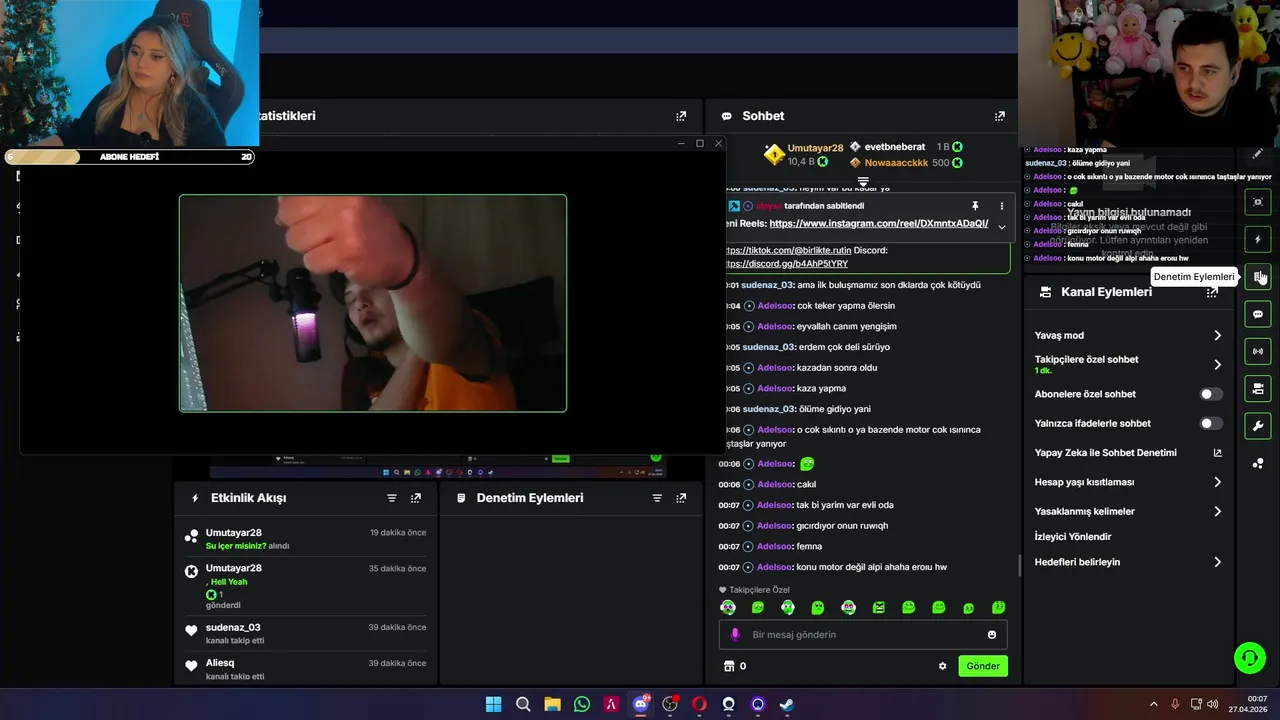This screenshot has height=720, width=1280.
Task: Open the Instagram reel link in pinned message
Action: tap(878, 224)
